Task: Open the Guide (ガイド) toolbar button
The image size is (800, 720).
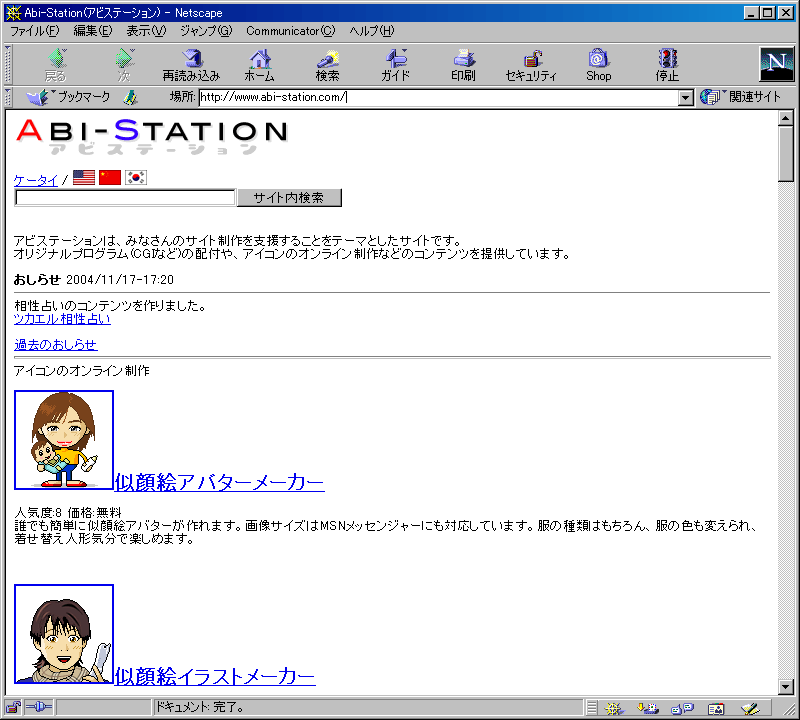Action: (395, 65)
